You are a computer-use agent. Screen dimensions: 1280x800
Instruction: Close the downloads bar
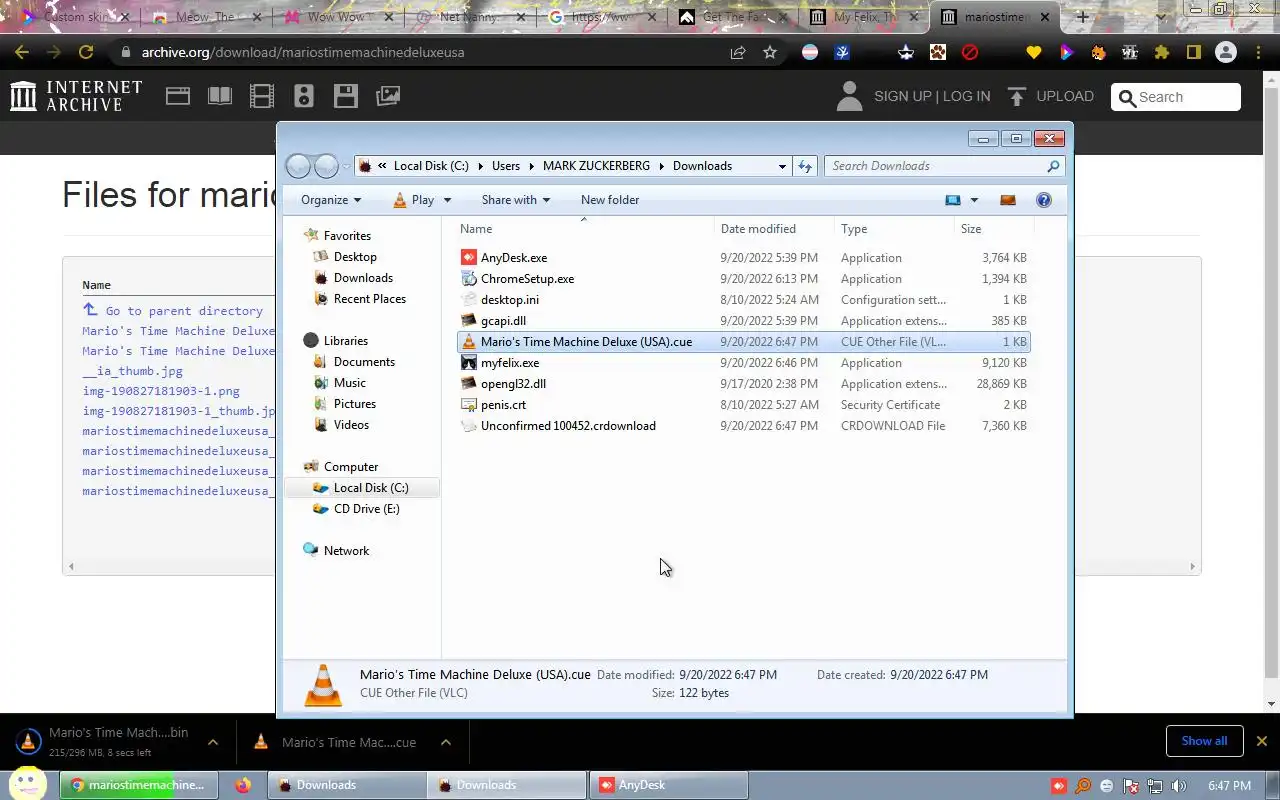coord(1262,741)
